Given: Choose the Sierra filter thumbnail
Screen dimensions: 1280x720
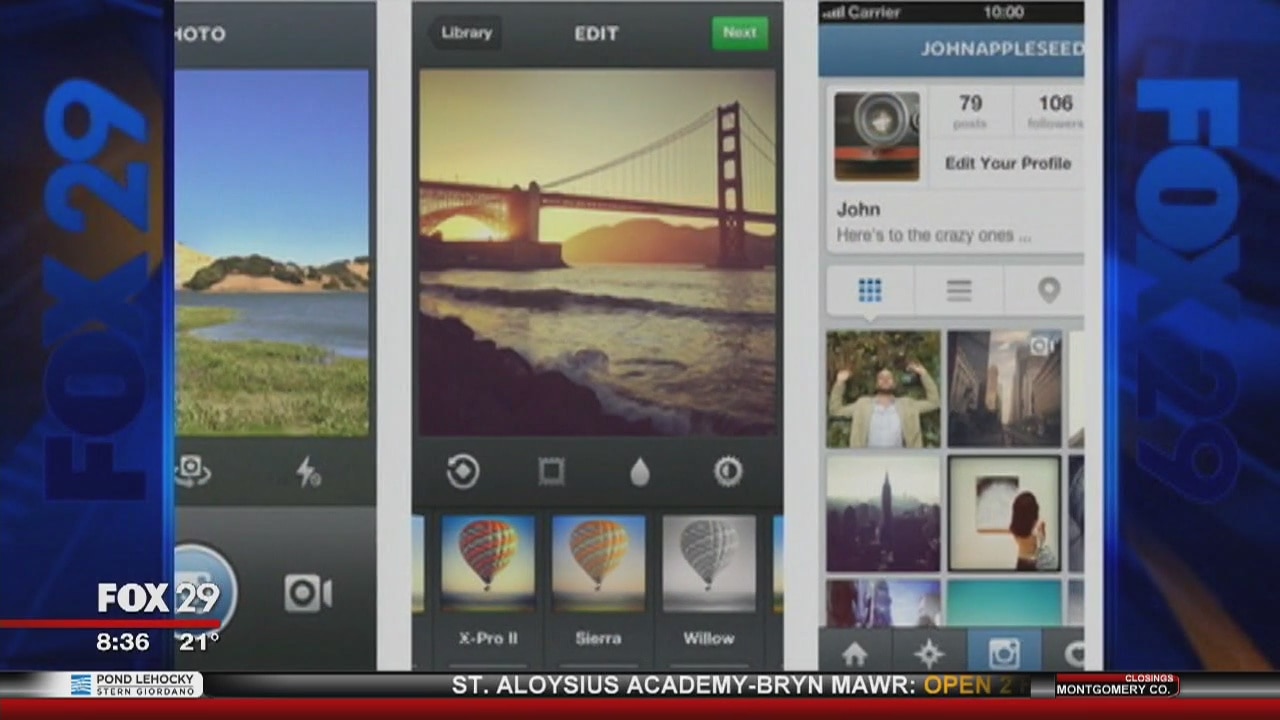Looking at the screenshot, I should (598, 563).
